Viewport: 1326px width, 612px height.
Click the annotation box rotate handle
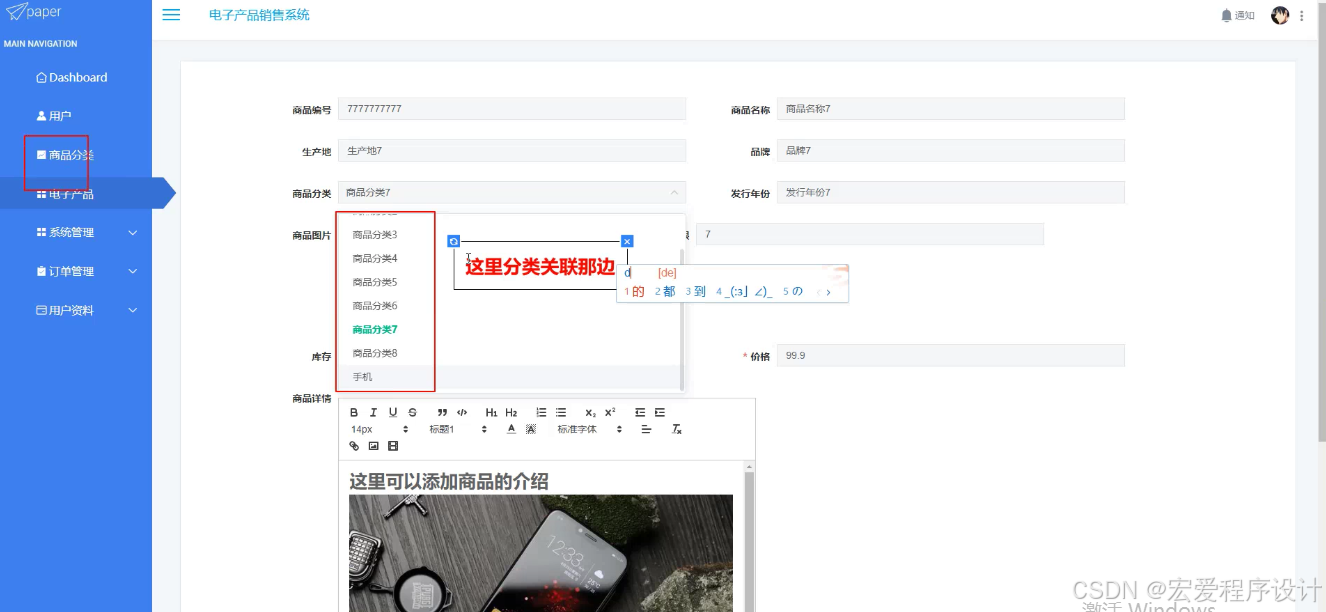[x=453, y=241]
